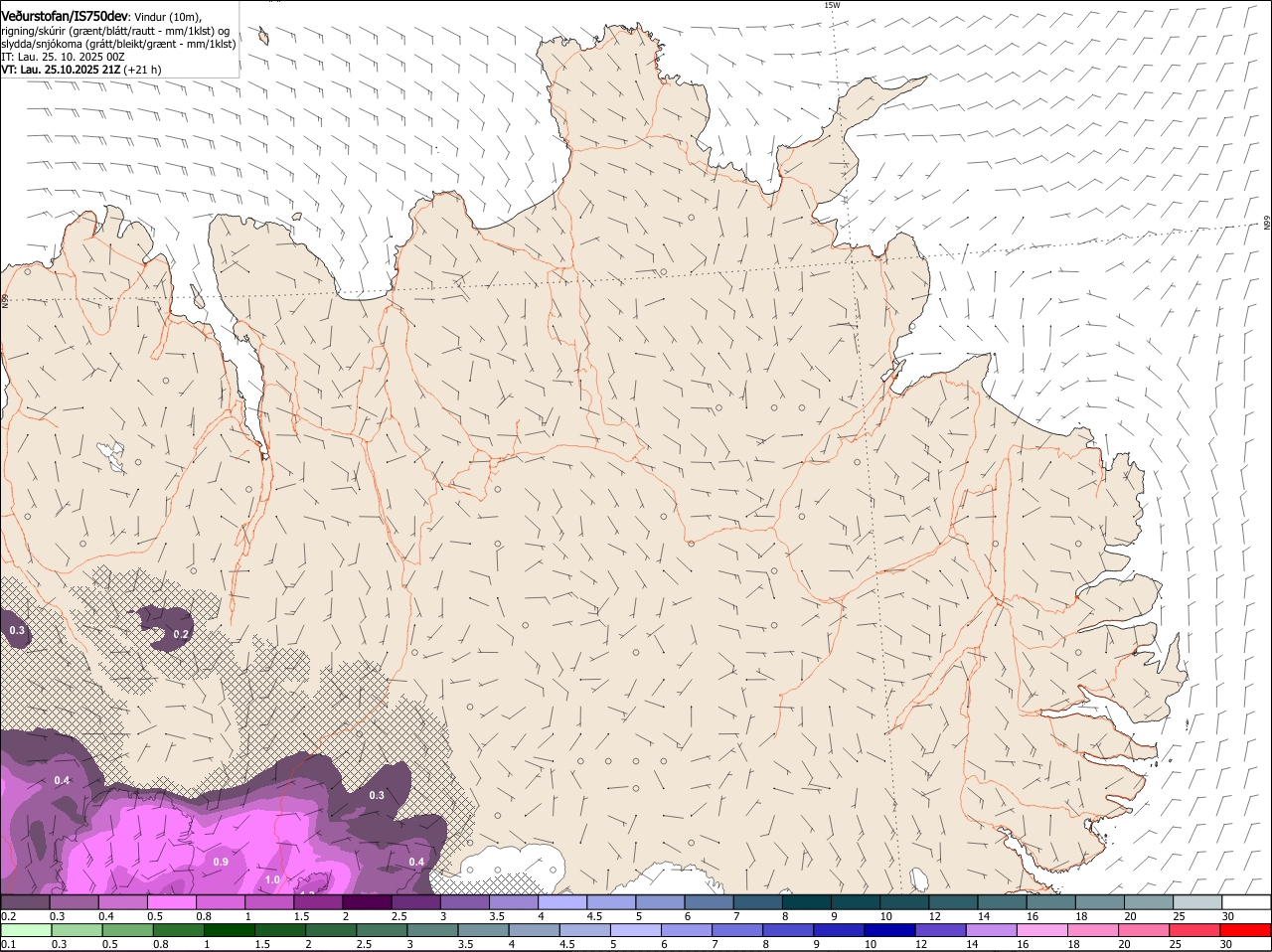Click the '(+21 h)' forecast offset text
The width and height of the screenshot is (1272, 952).
[x=143, y=70]
